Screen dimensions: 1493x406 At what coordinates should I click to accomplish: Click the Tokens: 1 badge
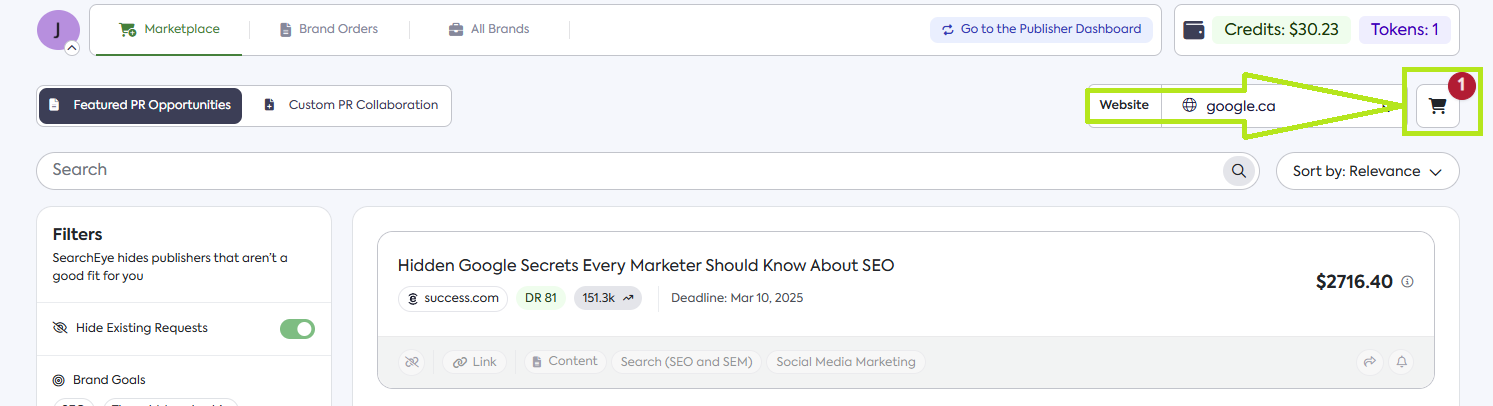[x=1404, y=30]
